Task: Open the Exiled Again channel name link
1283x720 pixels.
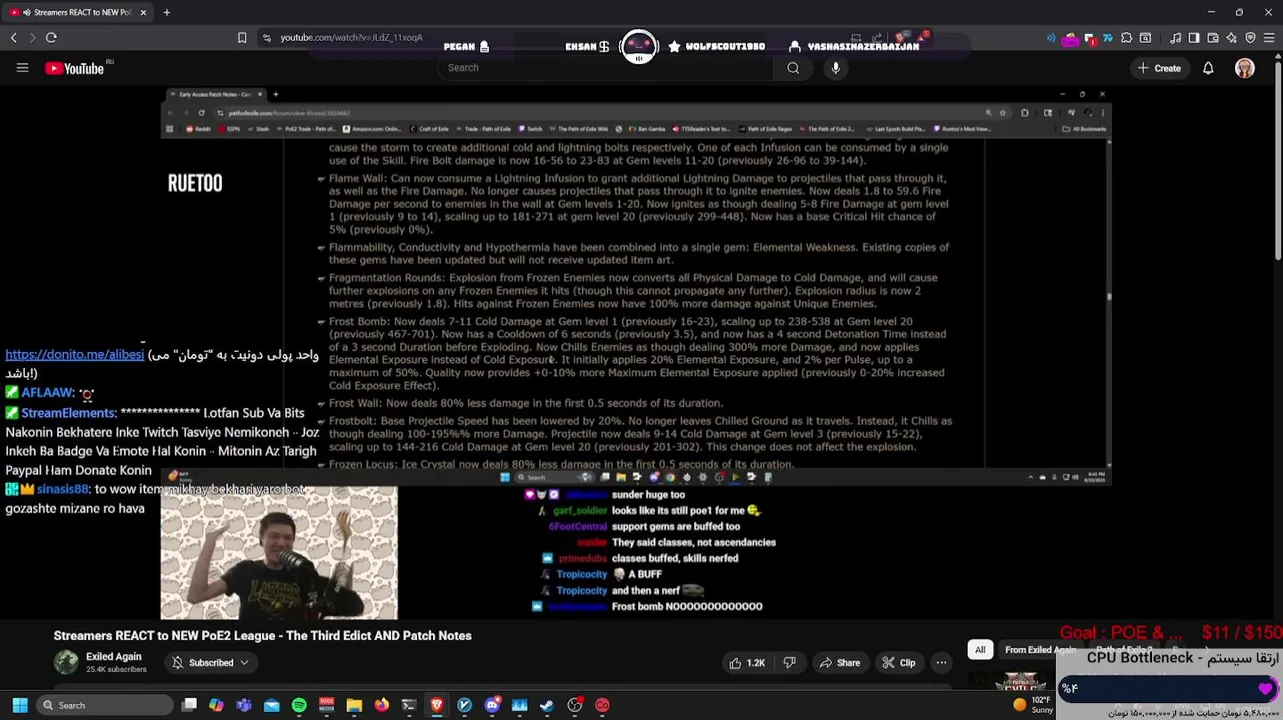Action: pyautogui.click(x=113, y=657)
